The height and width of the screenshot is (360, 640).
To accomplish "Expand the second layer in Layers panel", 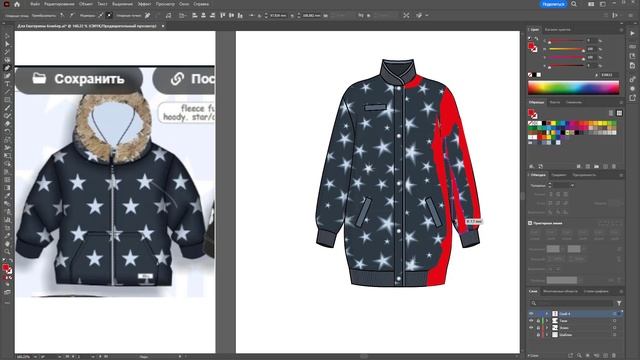I will point(547,321).
